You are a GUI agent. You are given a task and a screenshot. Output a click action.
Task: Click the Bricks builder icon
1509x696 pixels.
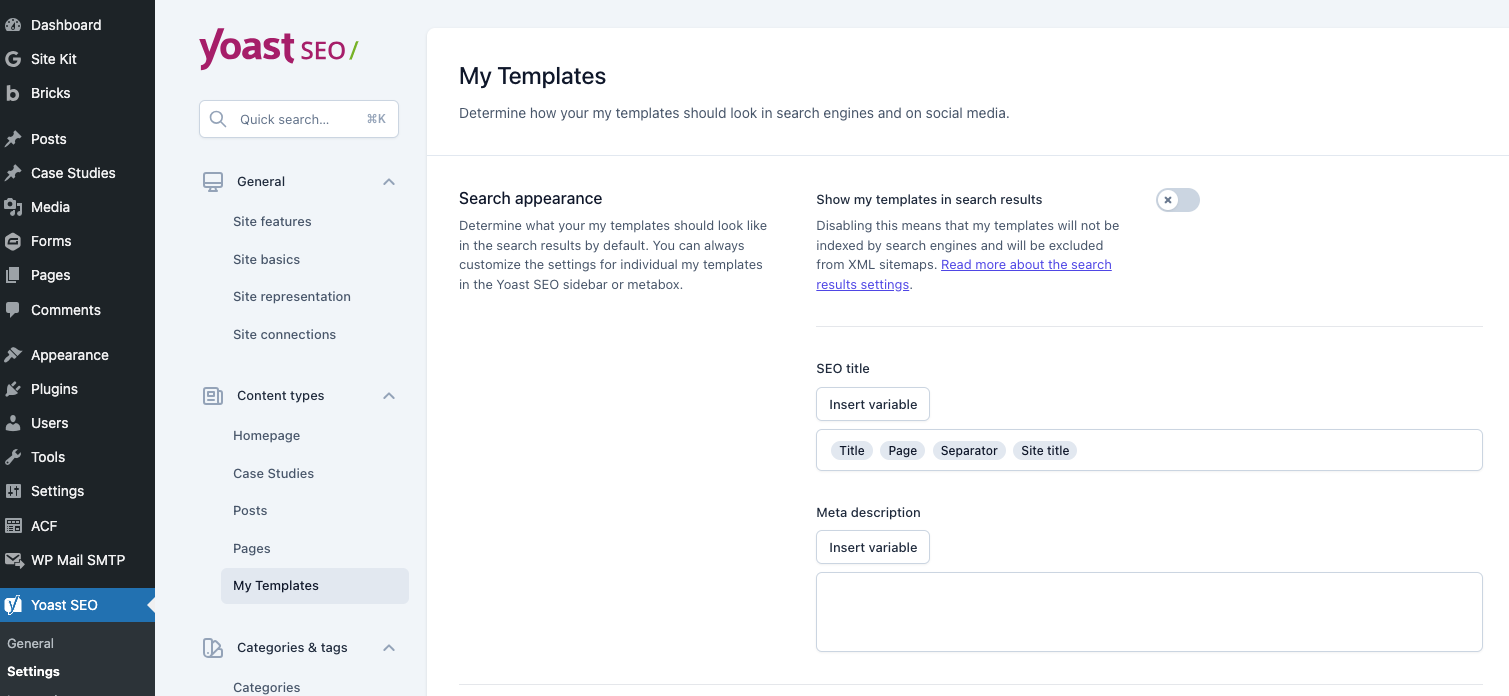pyautogui.click(x=13, y=93)
